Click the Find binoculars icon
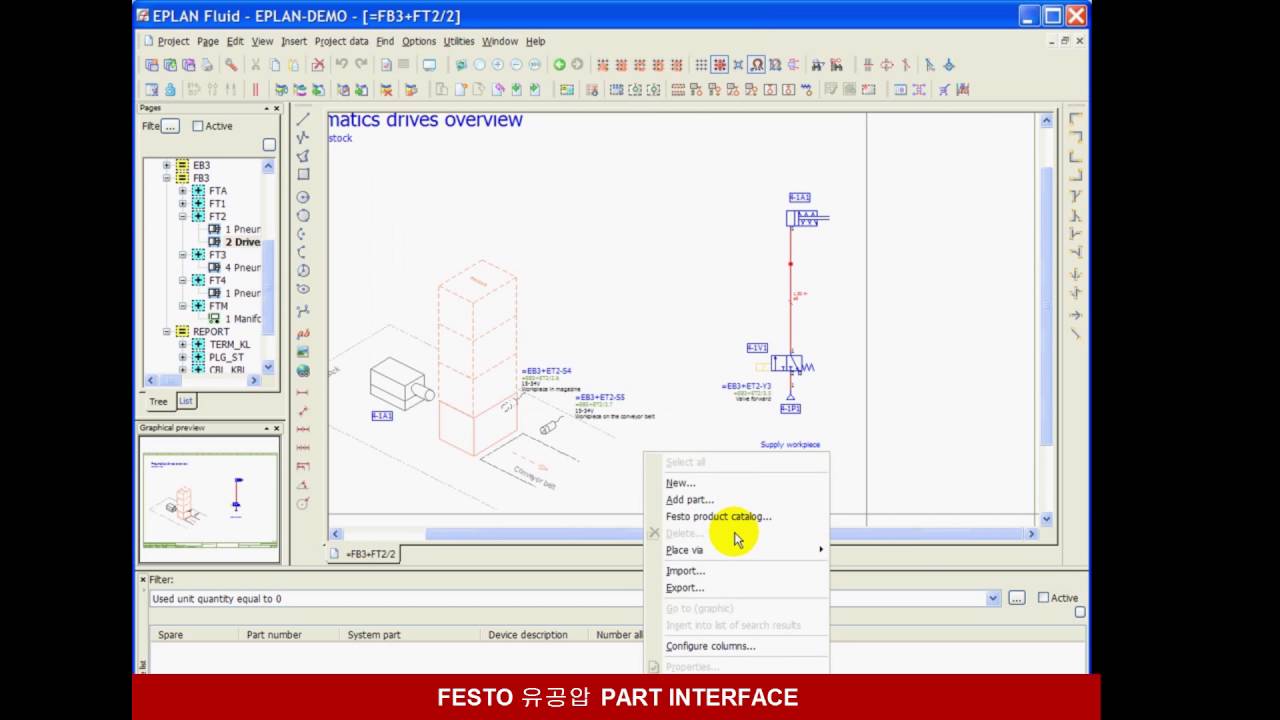 [x=818, y=65]
